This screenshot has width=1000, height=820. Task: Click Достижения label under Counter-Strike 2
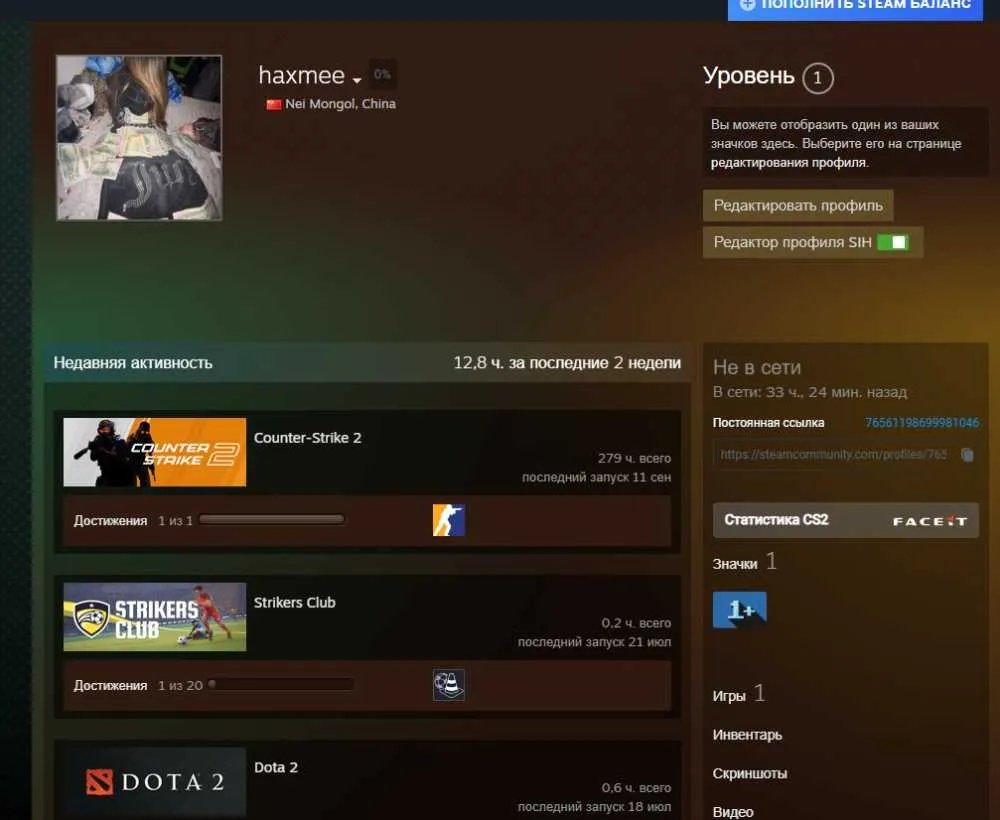(110, 520)
